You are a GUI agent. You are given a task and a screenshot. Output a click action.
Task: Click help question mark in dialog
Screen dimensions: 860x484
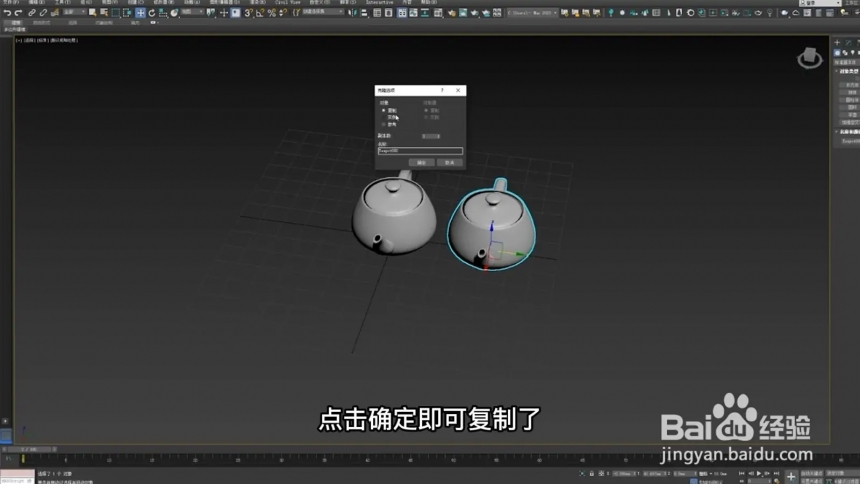[442, 91]
